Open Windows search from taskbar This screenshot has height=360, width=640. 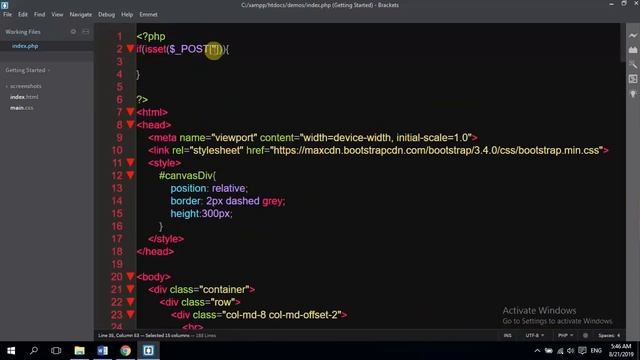(34, 351)
